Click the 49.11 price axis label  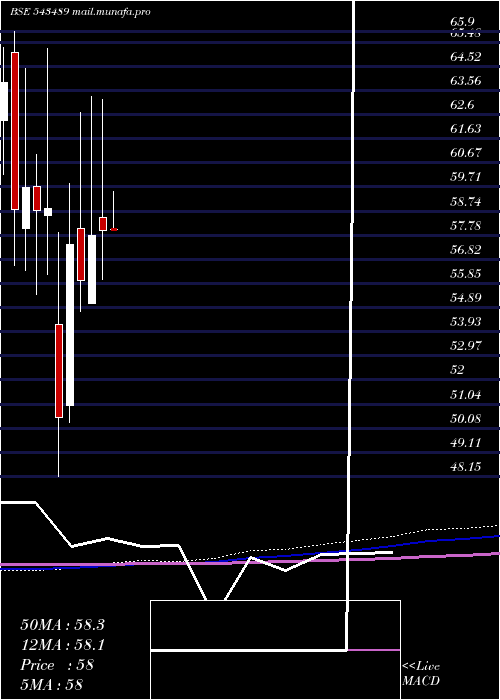click(x=466, y=443)
